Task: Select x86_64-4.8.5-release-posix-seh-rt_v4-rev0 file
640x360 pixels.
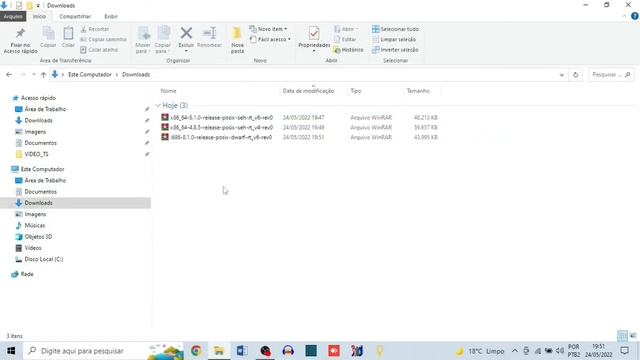Action: [221, 127]
